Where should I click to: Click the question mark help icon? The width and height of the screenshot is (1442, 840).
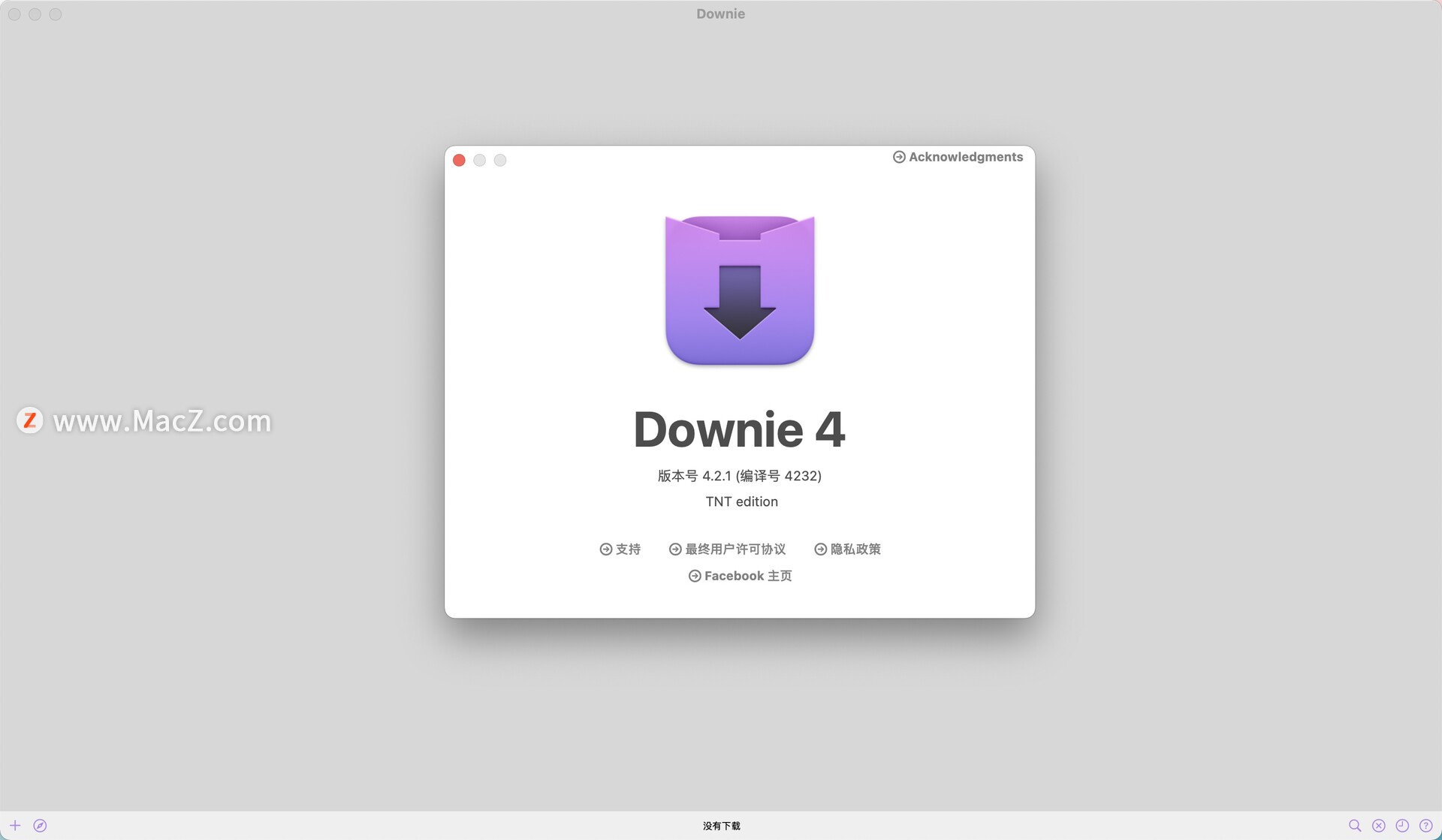1425,825
